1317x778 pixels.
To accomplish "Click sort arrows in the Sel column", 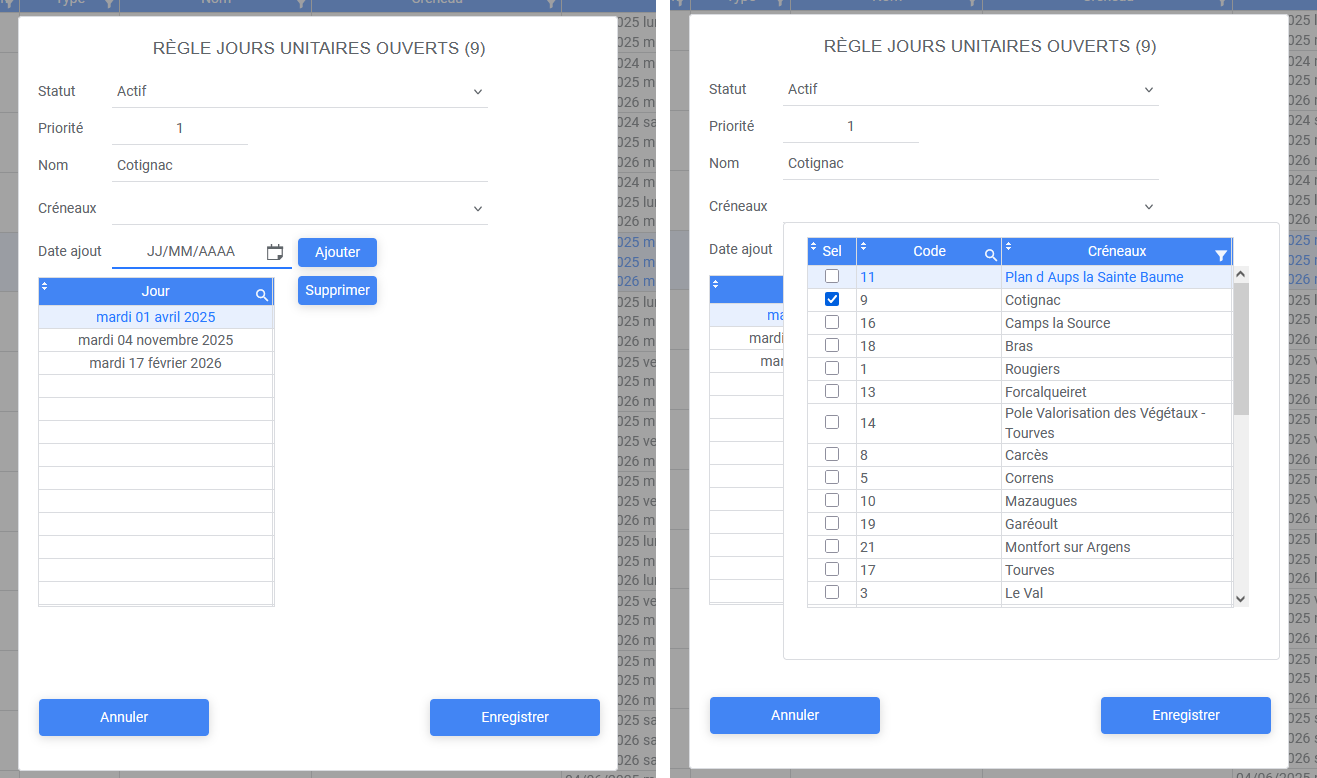I will click(x=814, y=247).
